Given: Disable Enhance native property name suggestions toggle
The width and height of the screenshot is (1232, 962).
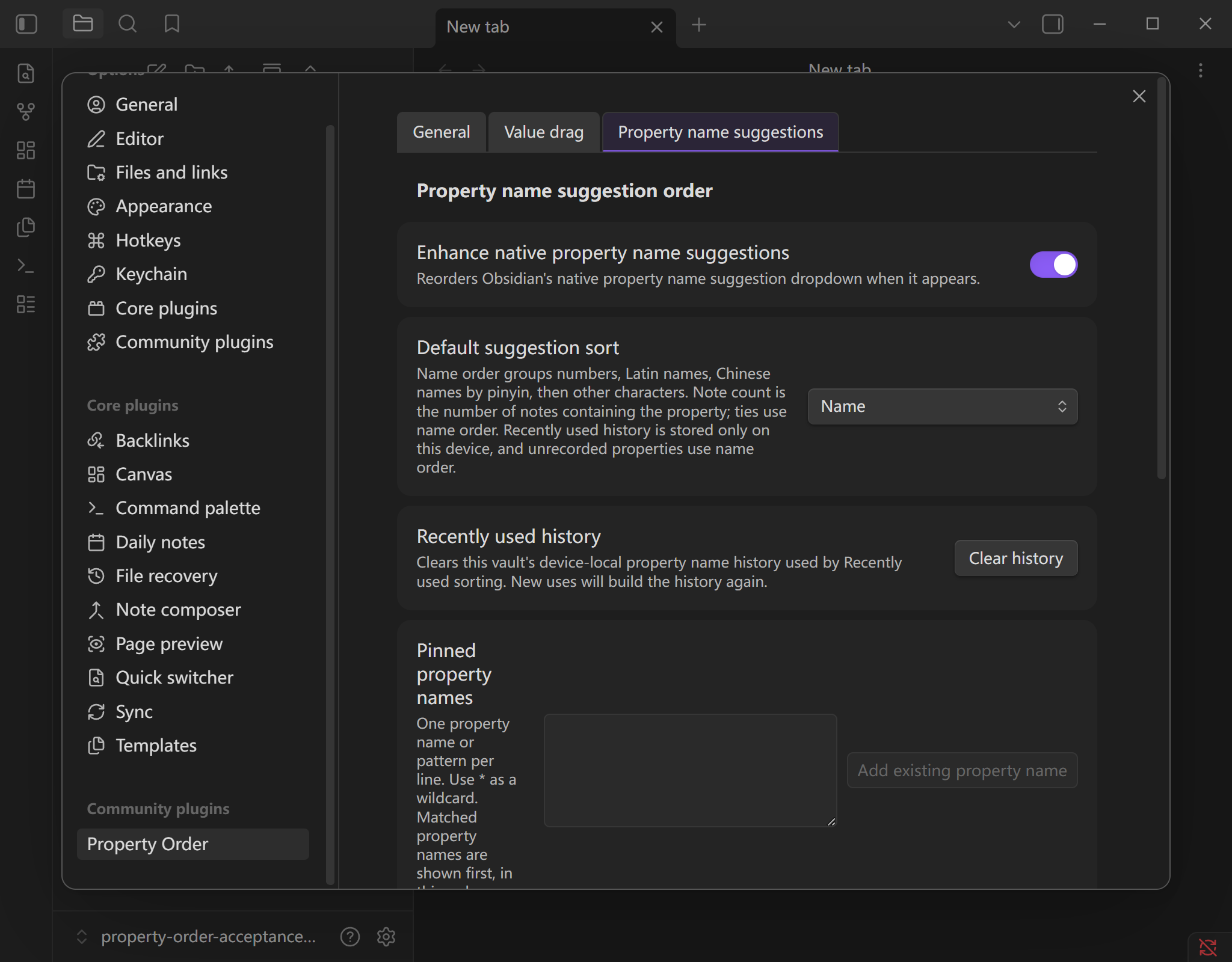Looking at the screenshot, I should coord(1053,265).
